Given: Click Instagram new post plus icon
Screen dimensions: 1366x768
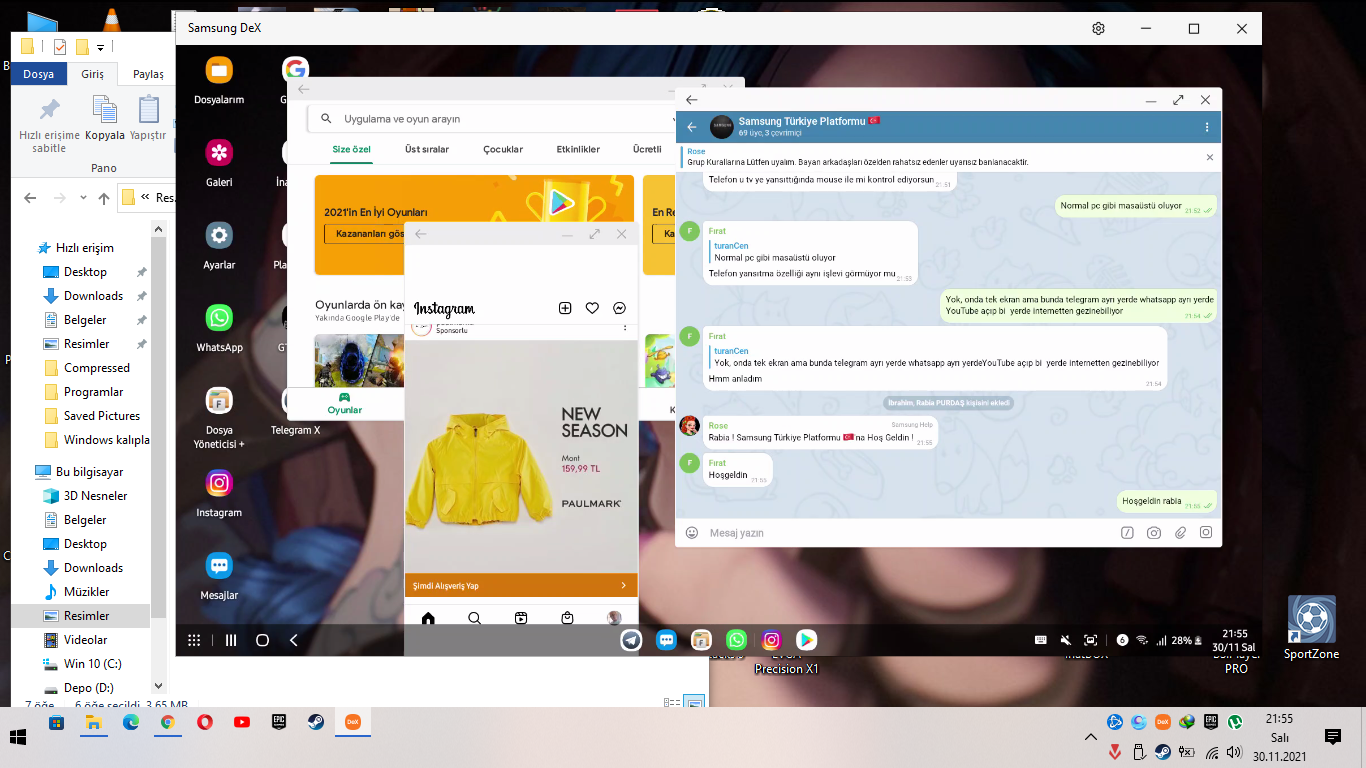Looking at the screenshot, I should point(565,309).
